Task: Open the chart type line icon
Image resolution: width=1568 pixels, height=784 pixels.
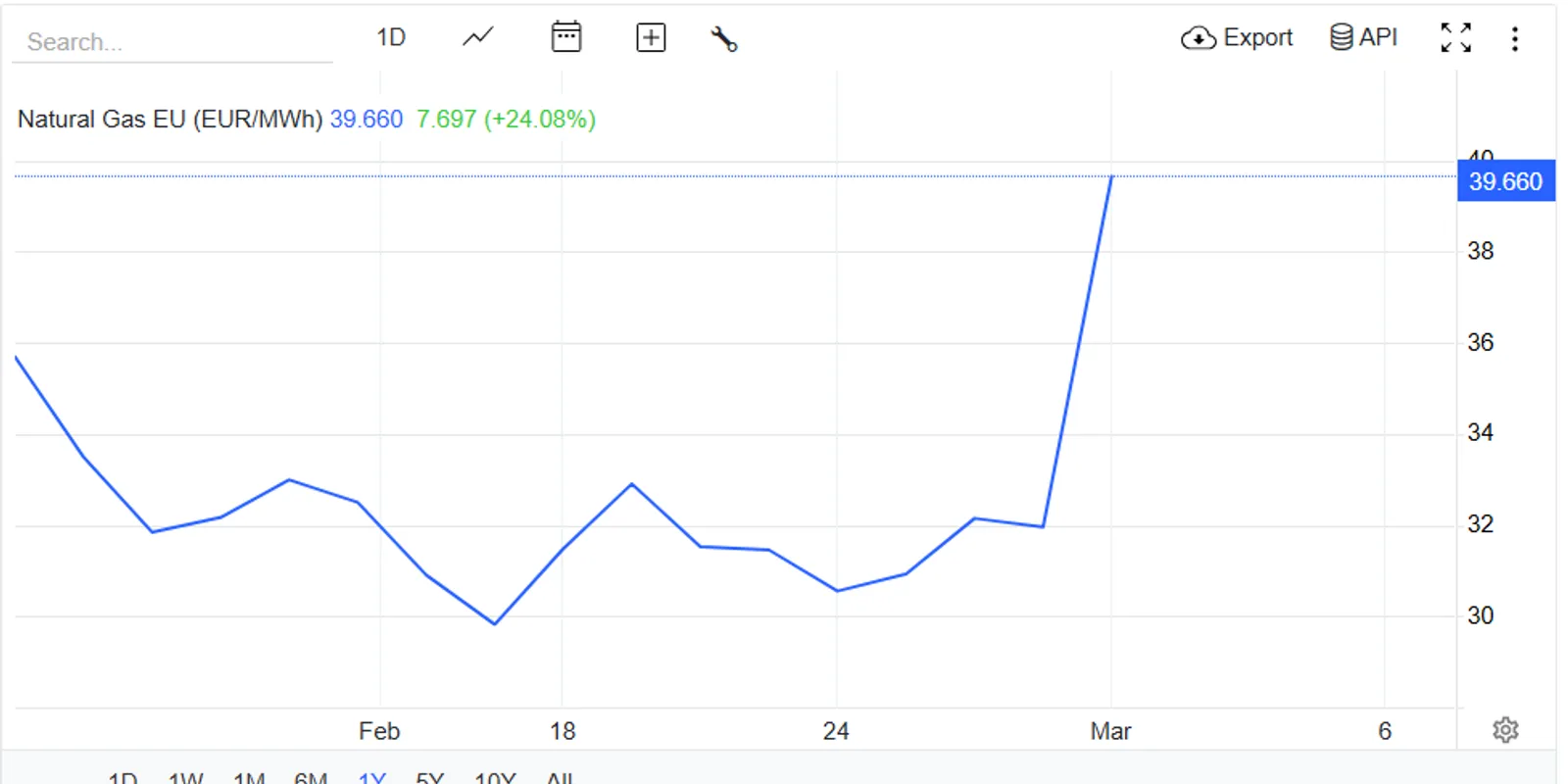Action: coord(478,38)
